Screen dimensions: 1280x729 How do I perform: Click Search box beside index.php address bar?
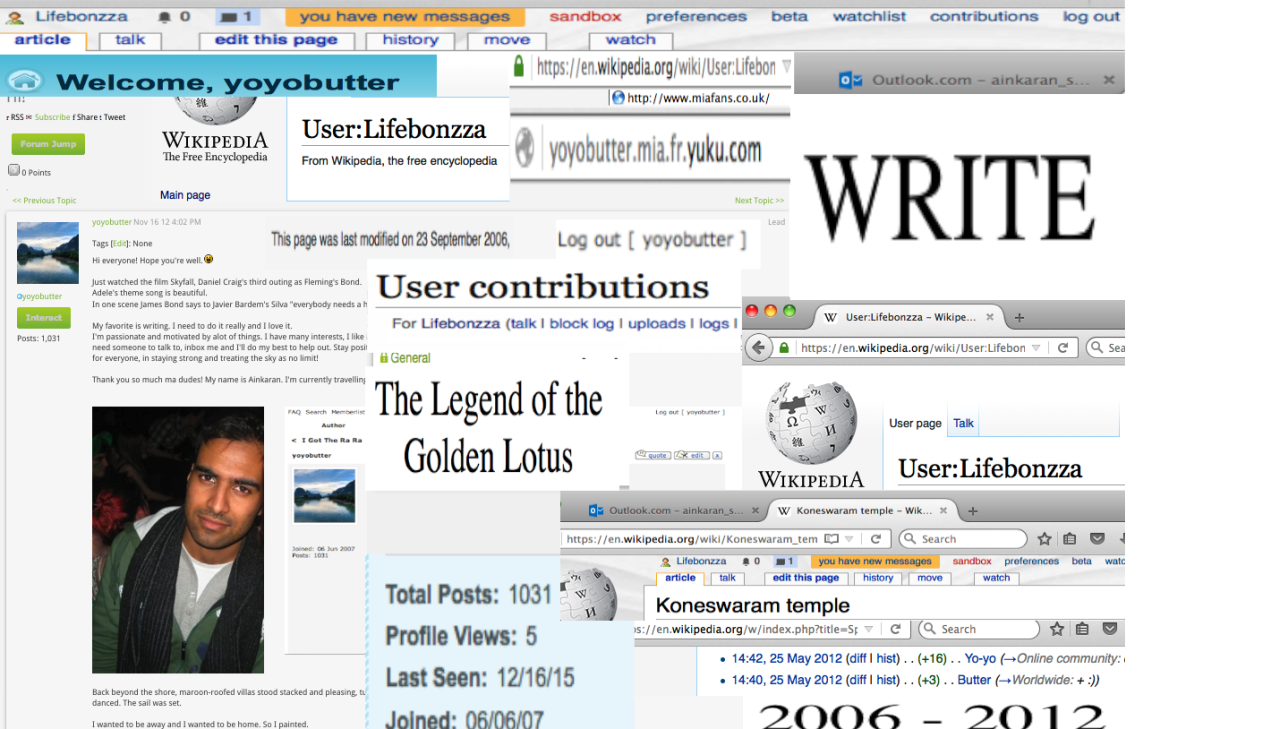(978, 629)
